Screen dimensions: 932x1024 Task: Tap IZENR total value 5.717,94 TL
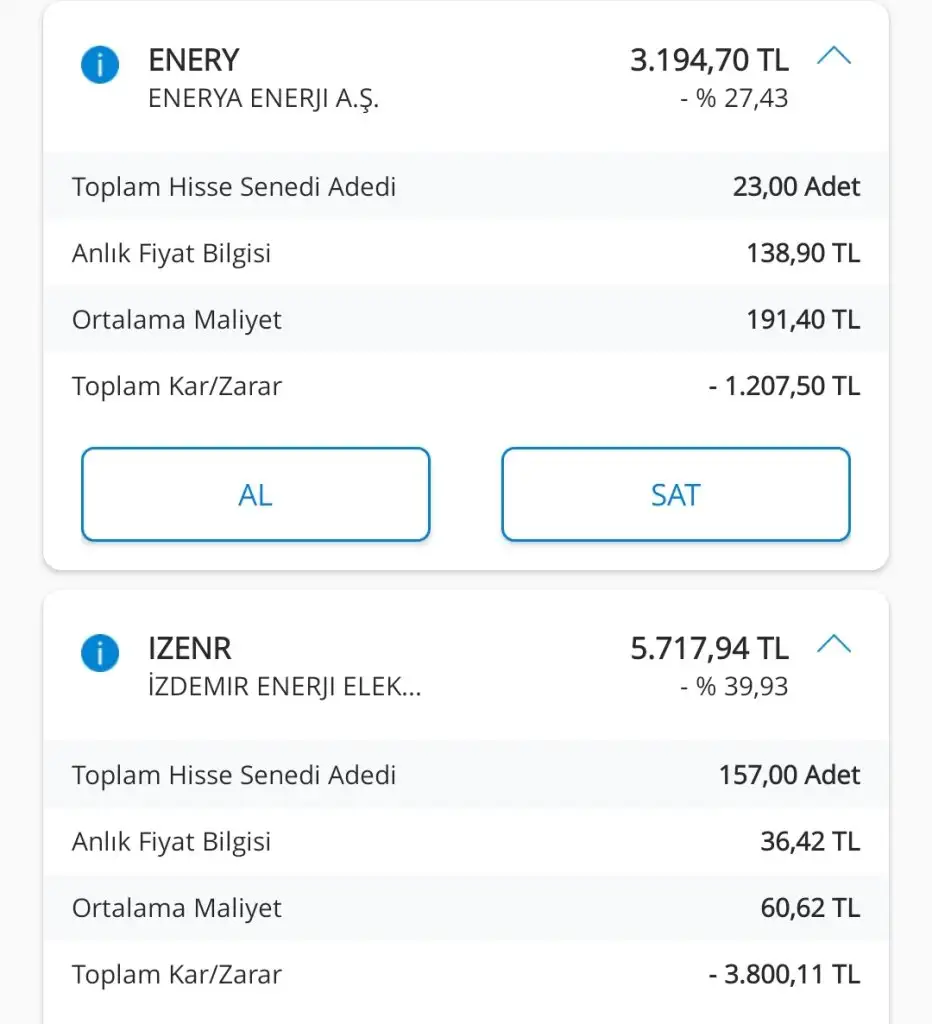(709, 648)
